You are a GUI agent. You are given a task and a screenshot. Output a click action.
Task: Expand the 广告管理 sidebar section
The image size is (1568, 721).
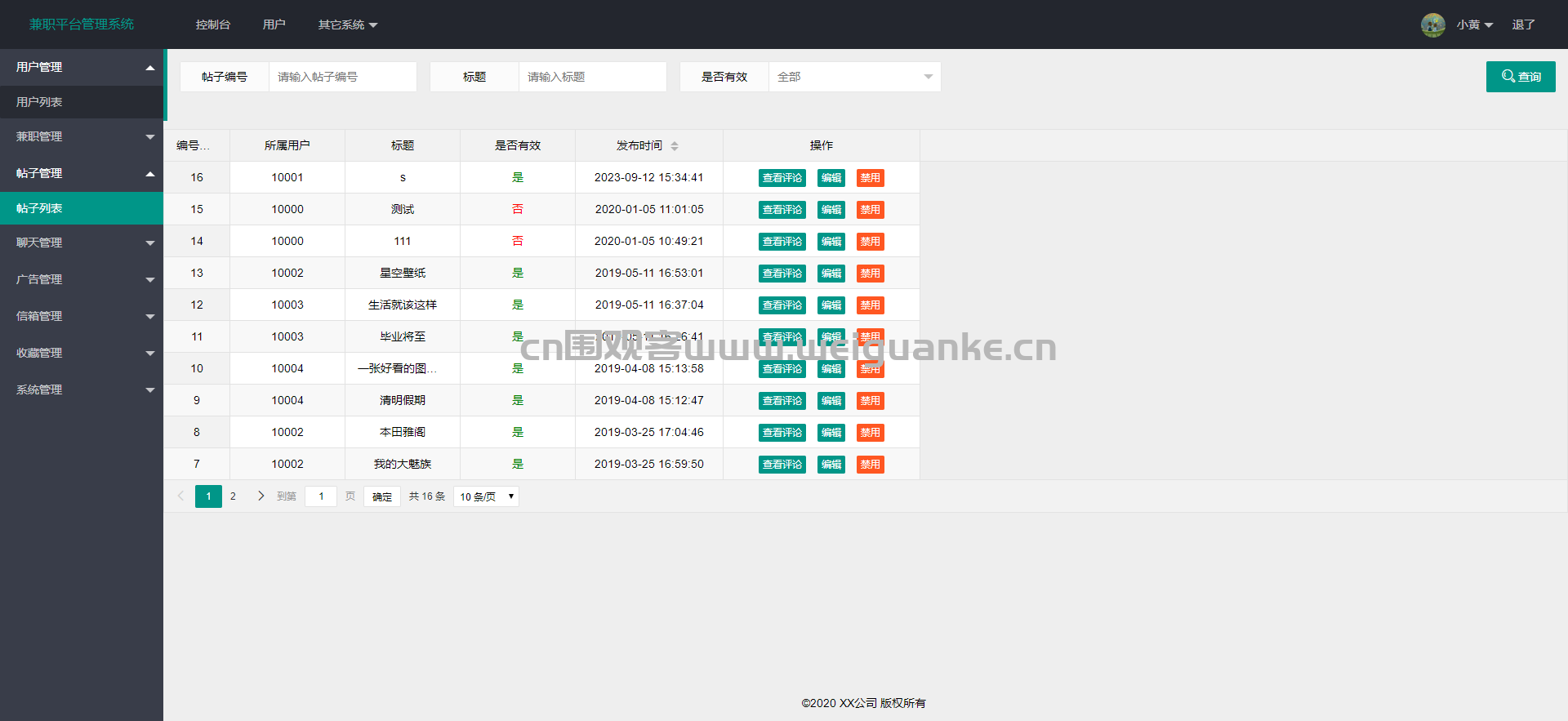[x=82, y=279]
